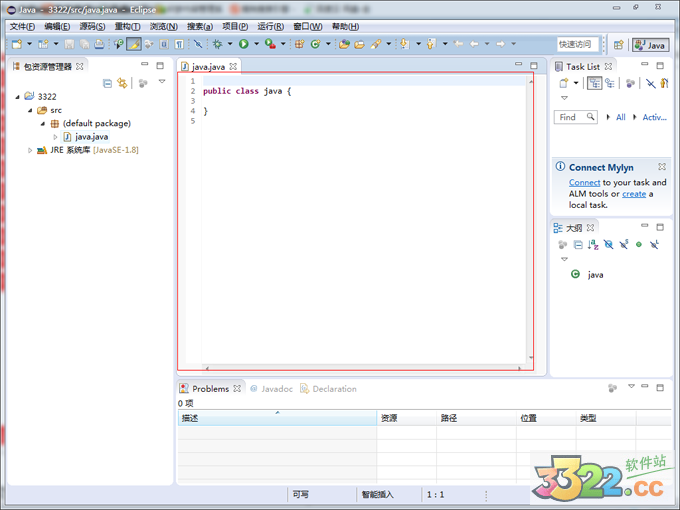This screenshot has height=510, width=680.
Task: Switch to the Javadoc tab
Action: (271, 389)
